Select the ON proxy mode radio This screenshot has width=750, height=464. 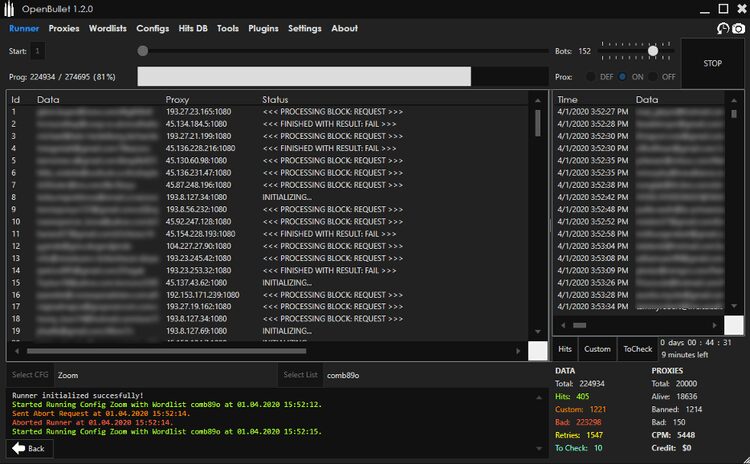tap(623, 76)
